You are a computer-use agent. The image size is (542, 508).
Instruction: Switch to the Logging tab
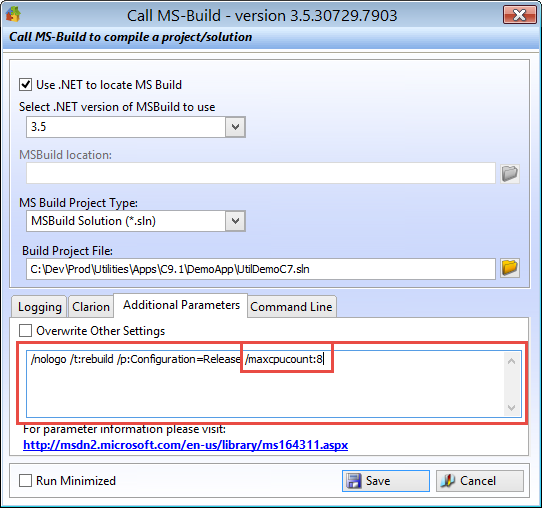pos(39,307)
